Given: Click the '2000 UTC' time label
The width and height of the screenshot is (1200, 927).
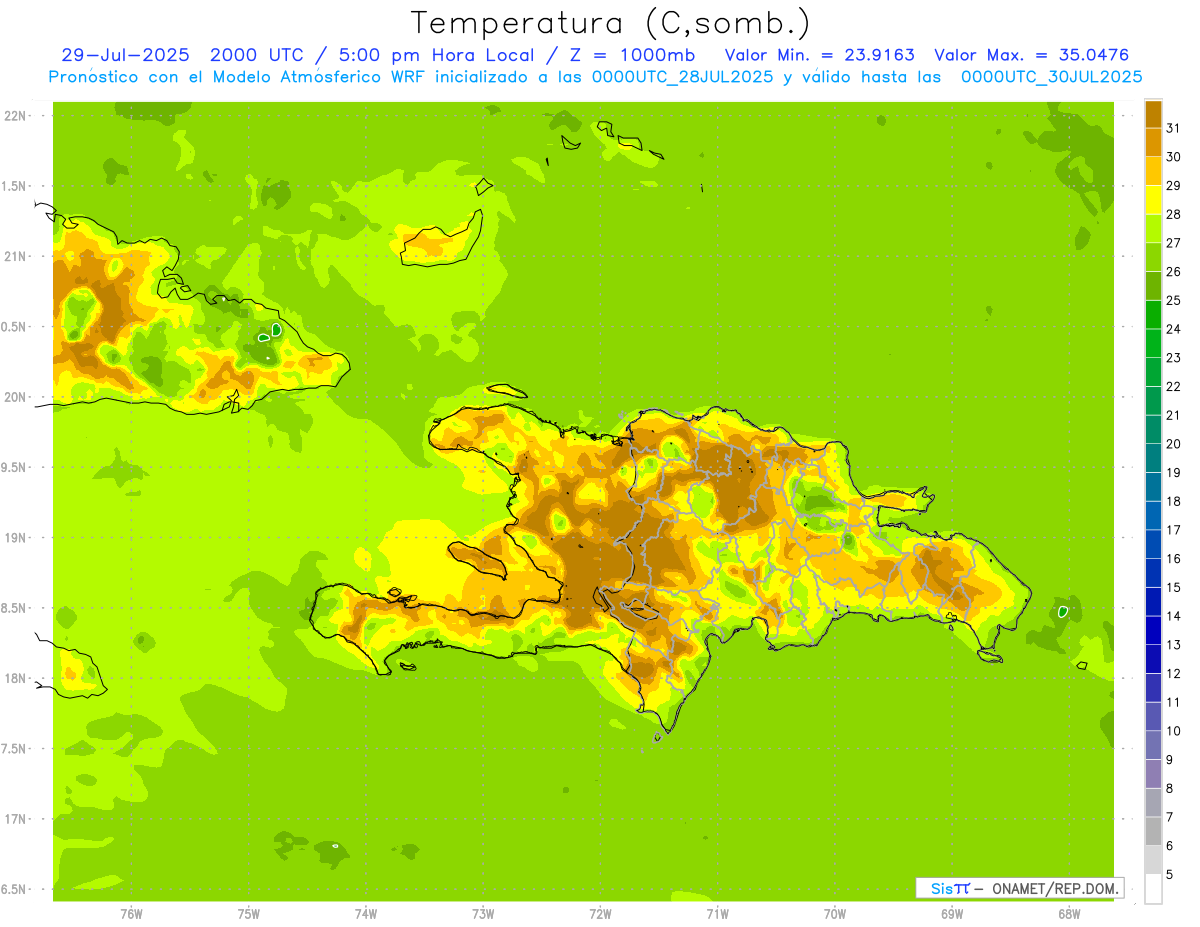Looking at the screenshot, I should [x=255, y=55].
